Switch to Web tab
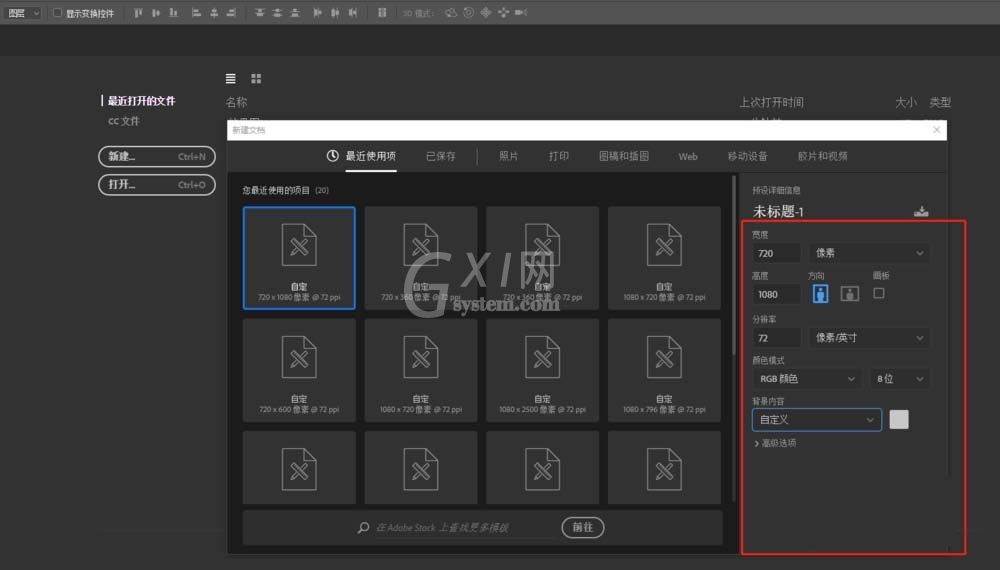1000x570 pixels. coord(688,156)
